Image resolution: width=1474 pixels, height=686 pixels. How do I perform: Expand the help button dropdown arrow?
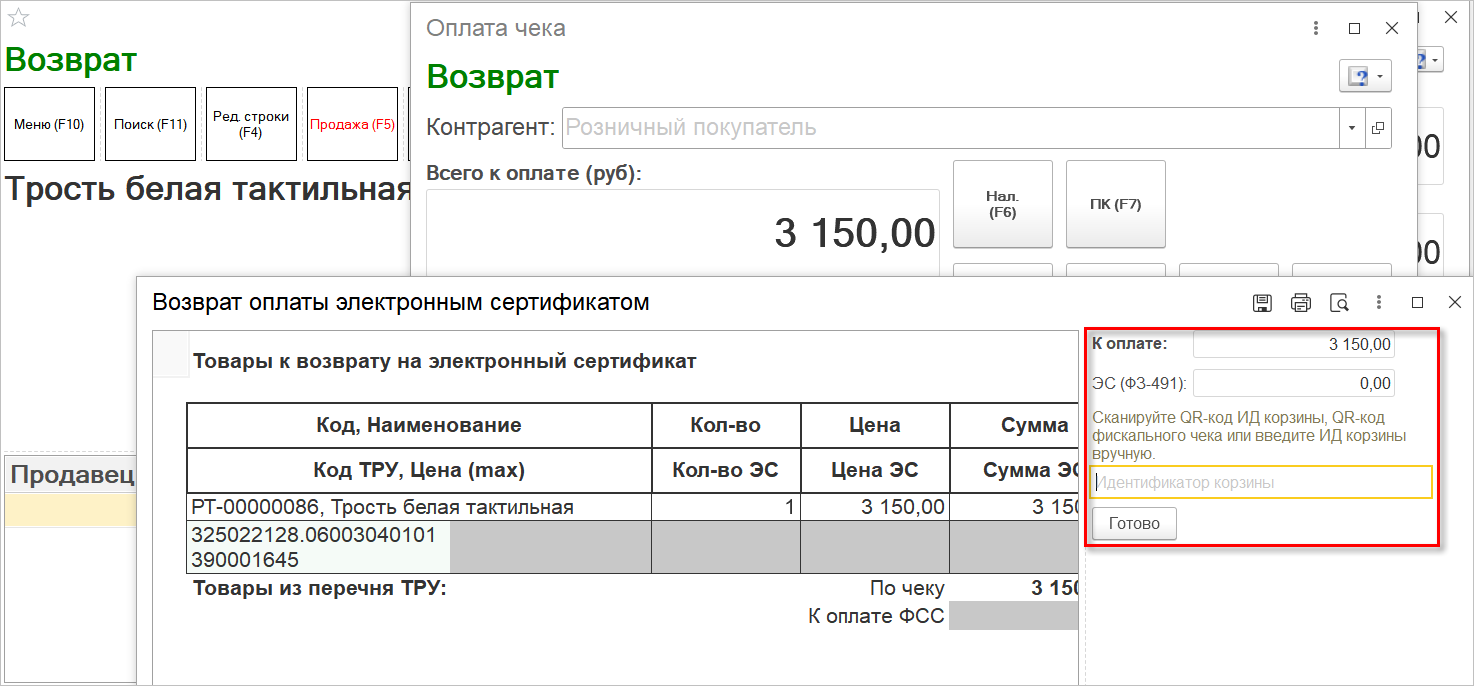click(1379, 77)
